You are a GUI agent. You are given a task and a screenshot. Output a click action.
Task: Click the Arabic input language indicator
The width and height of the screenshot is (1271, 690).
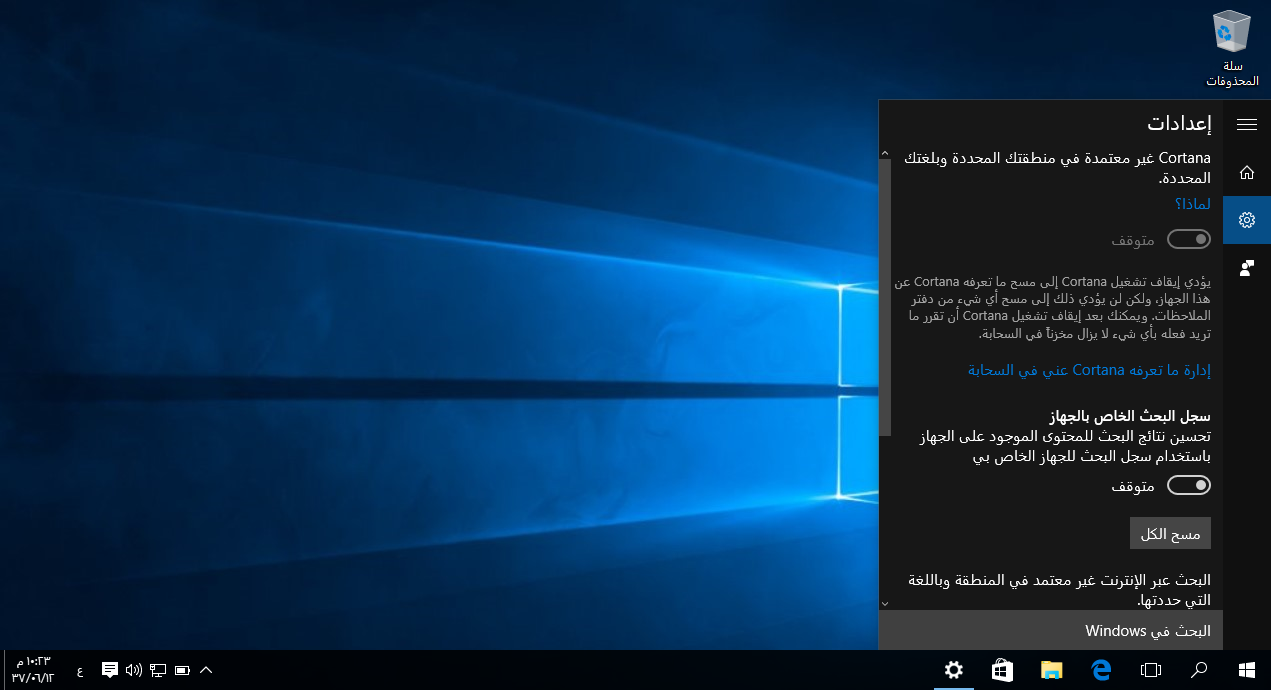[80, 670]
